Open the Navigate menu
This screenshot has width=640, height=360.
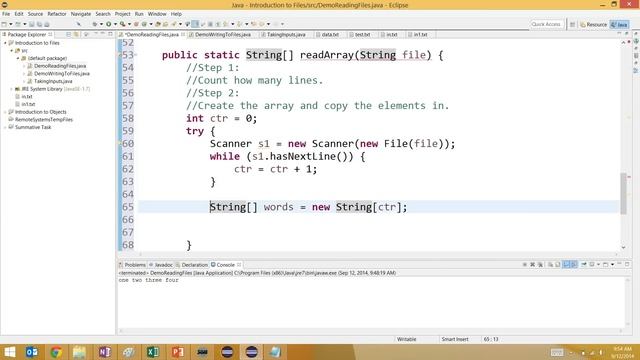81,14
